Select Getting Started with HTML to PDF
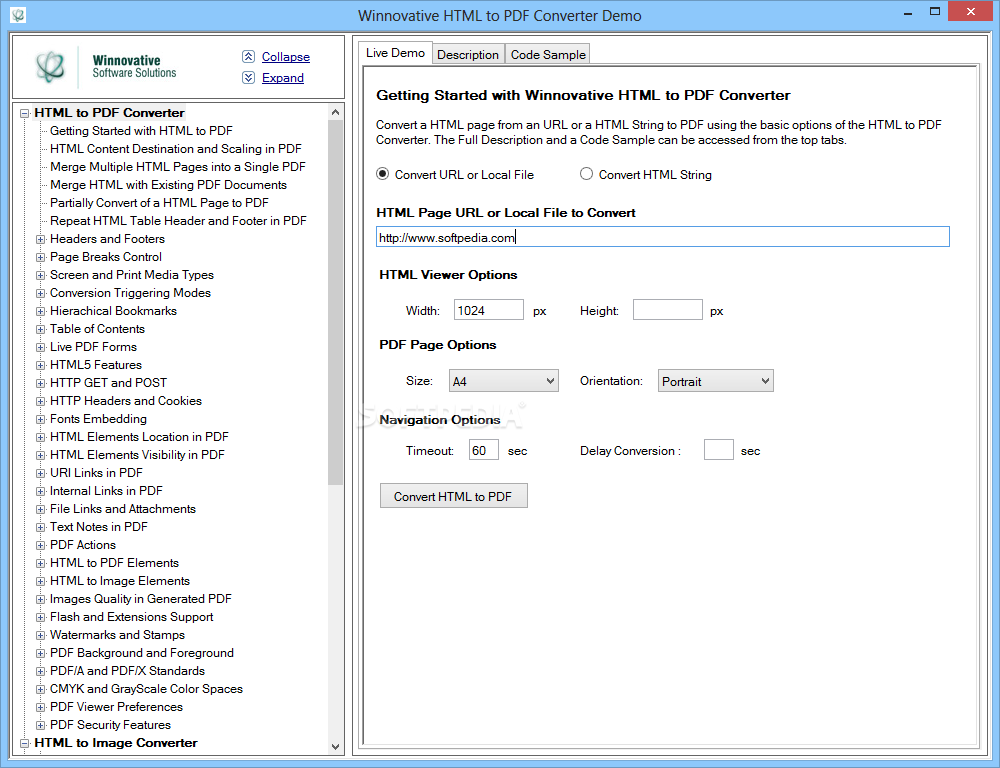 (141, 131)
